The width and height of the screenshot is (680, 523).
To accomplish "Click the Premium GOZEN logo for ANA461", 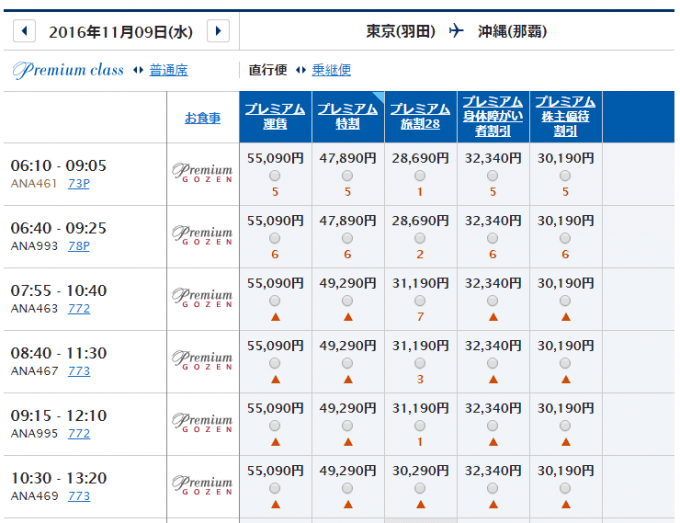I will click(x=203, y=173).
